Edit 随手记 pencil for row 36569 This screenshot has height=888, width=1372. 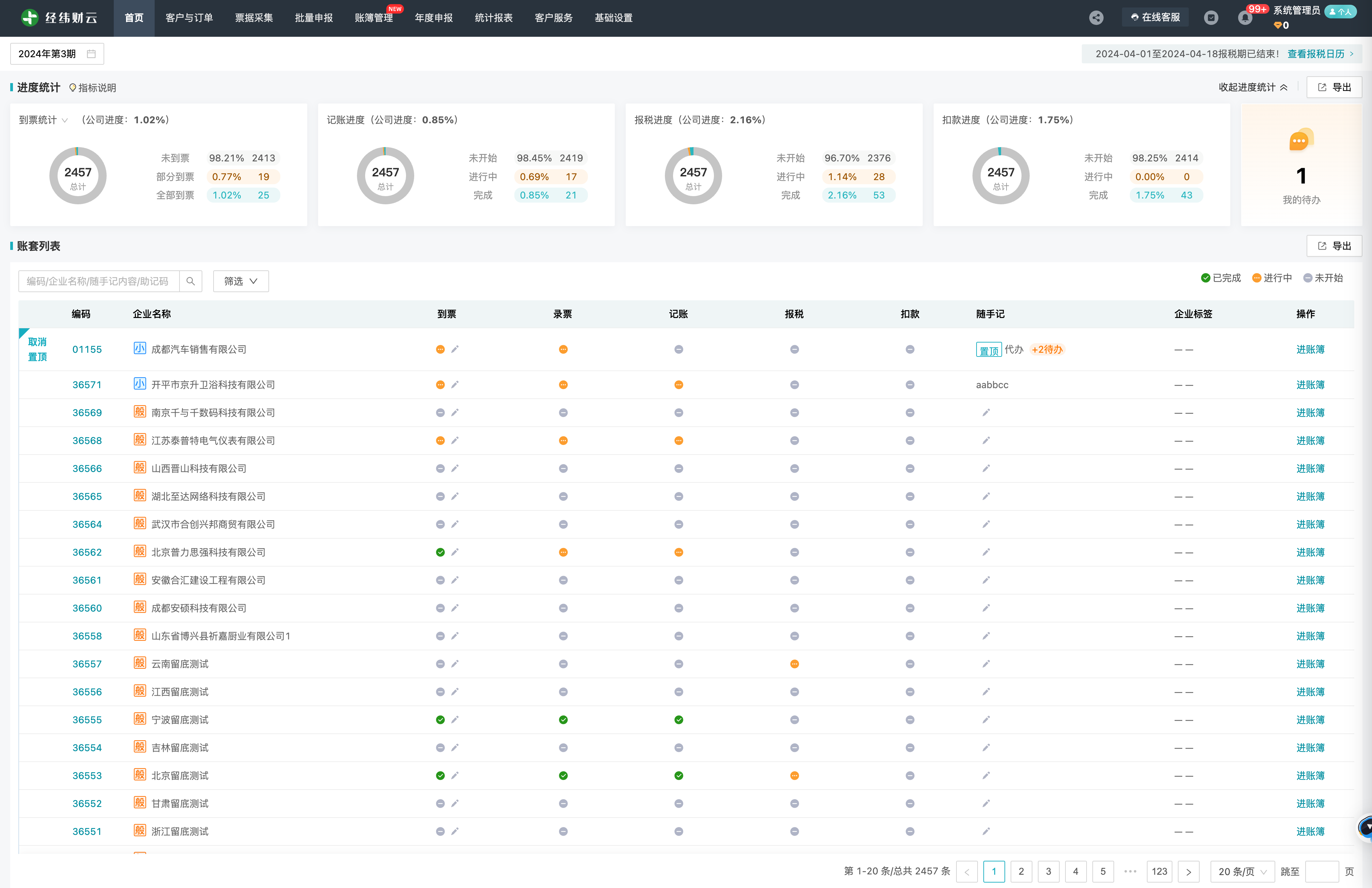(x=986, y=413)
